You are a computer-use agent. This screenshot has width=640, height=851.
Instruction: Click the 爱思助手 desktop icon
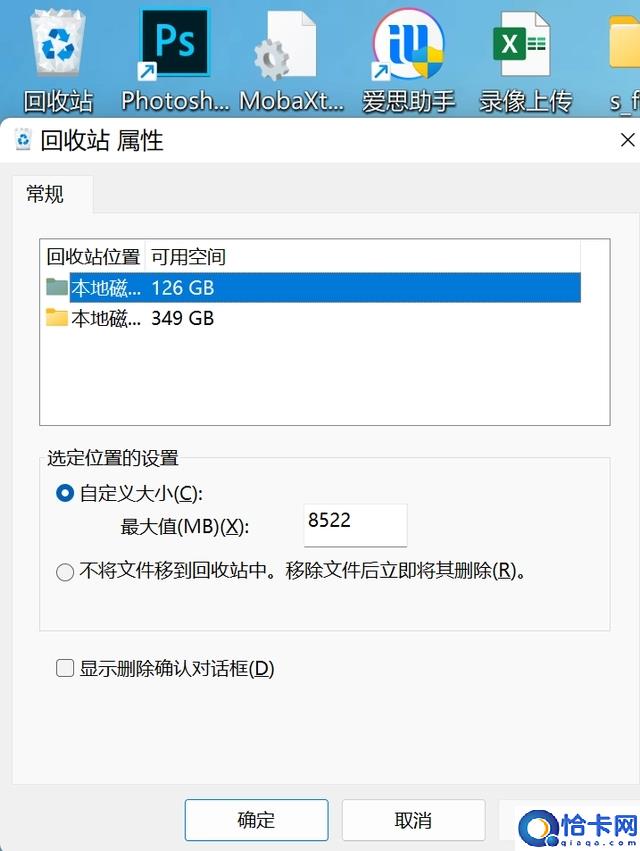[x=408, y=43]
